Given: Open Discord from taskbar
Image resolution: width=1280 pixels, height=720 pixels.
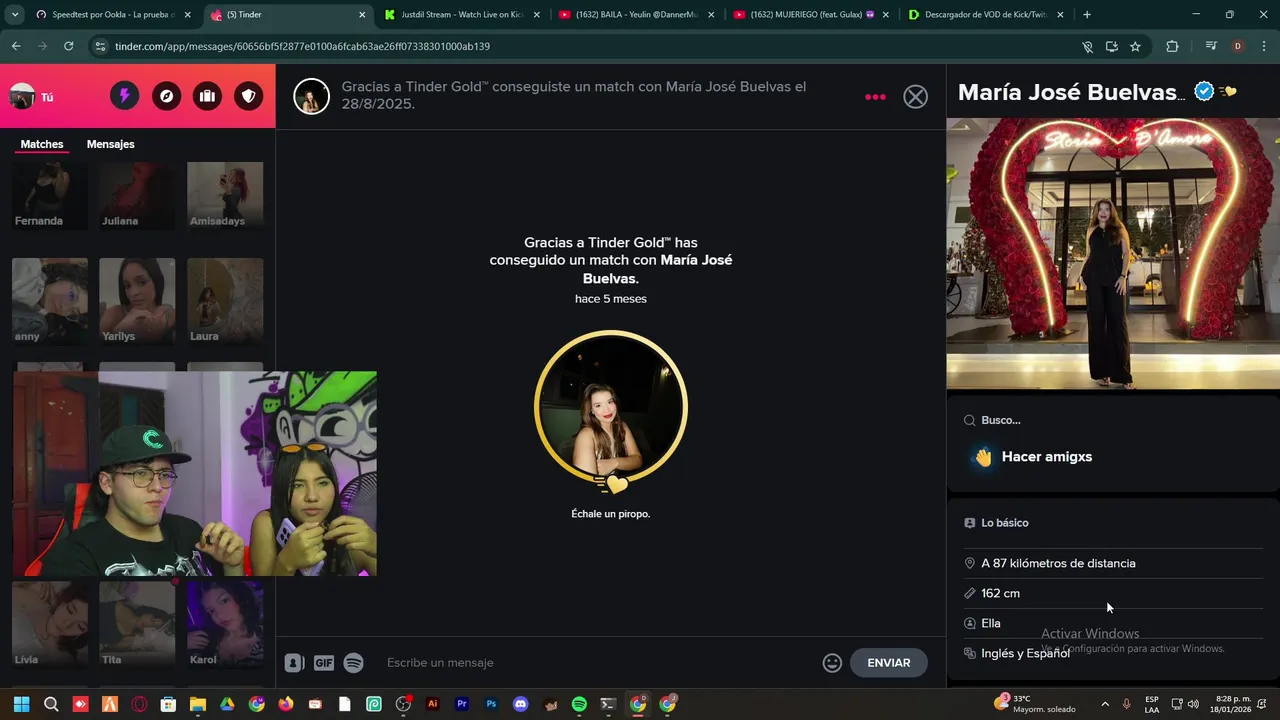Looking at the screenshot, I should [520, 704].
